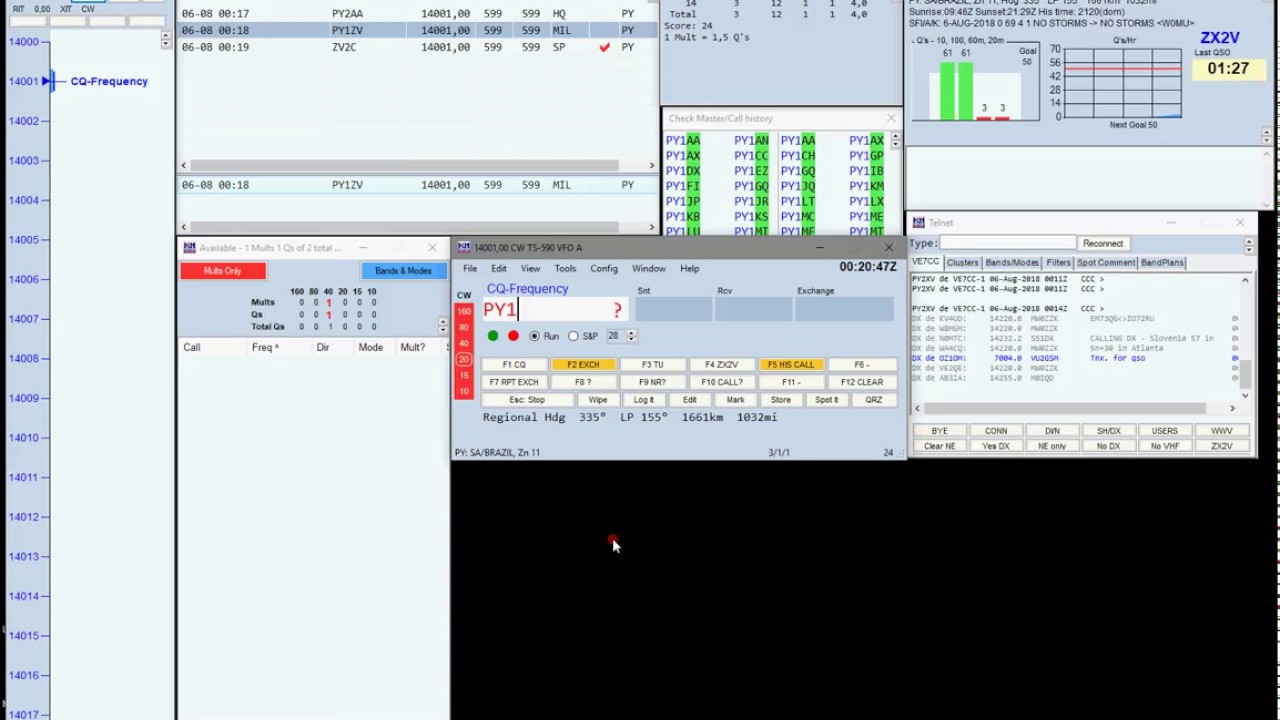This screenshot has height=720, width=1280.
Task: Click the callsign entry field showing PY1
Action: (556, 310)
